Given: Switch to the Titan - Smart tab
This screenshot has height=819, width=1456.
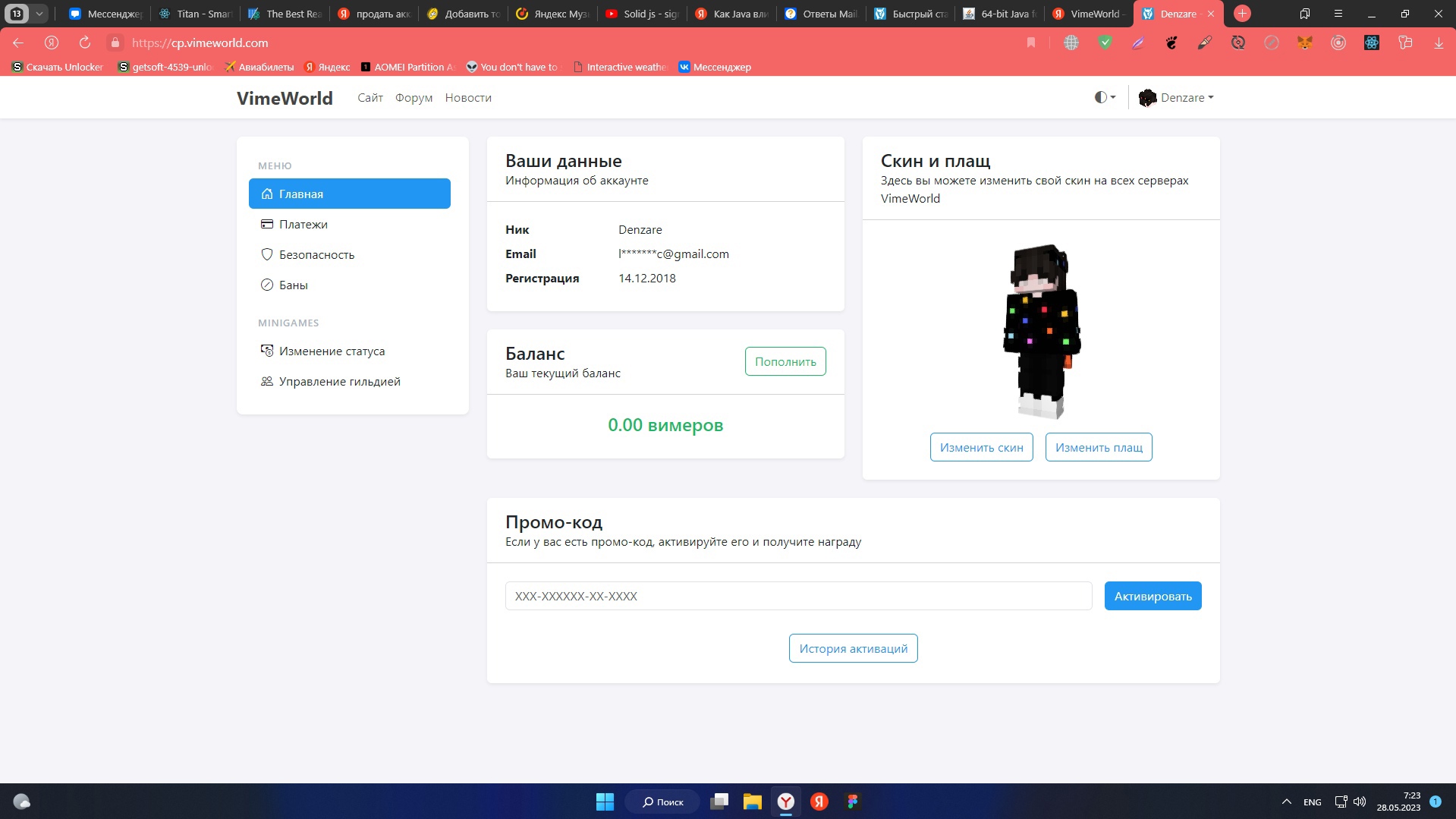Looking at the screenshot, I should (x=195, y=14).
